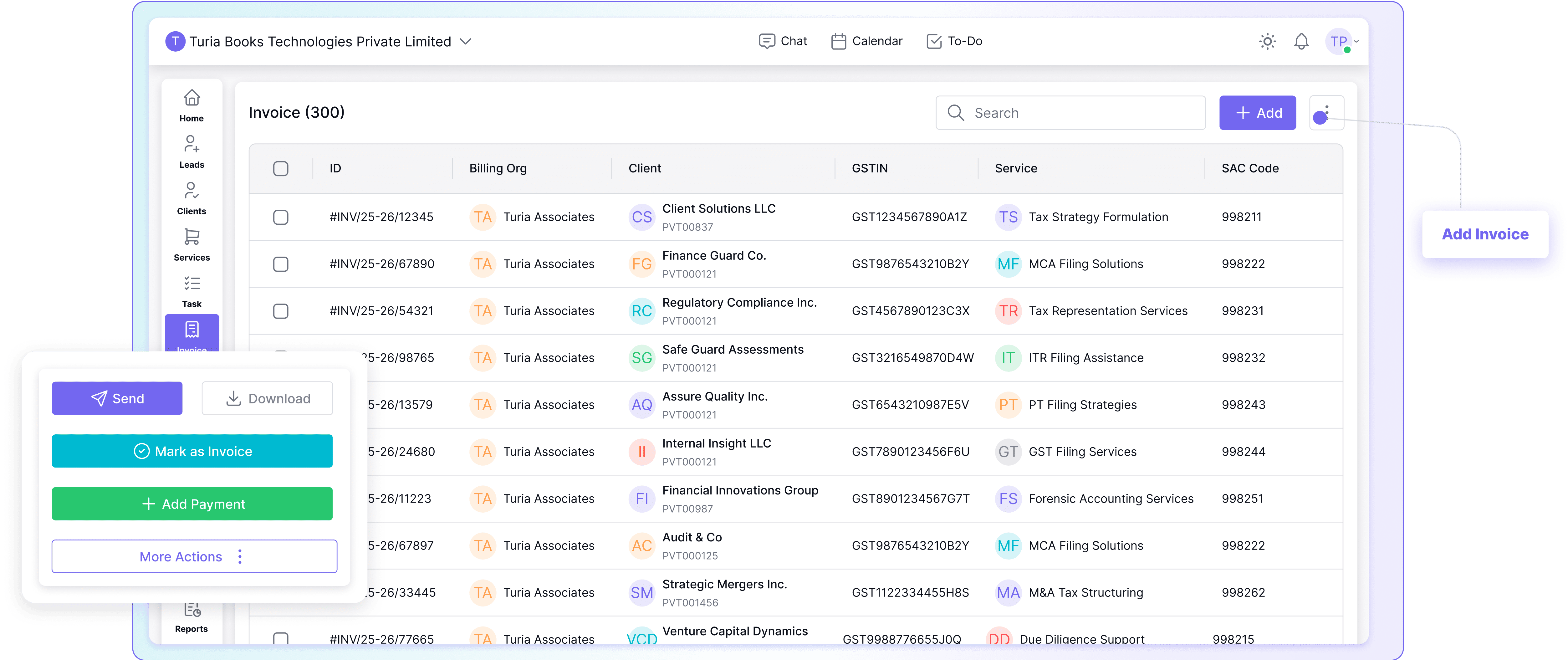Expand the user profile dropdown arrow

1357,41
